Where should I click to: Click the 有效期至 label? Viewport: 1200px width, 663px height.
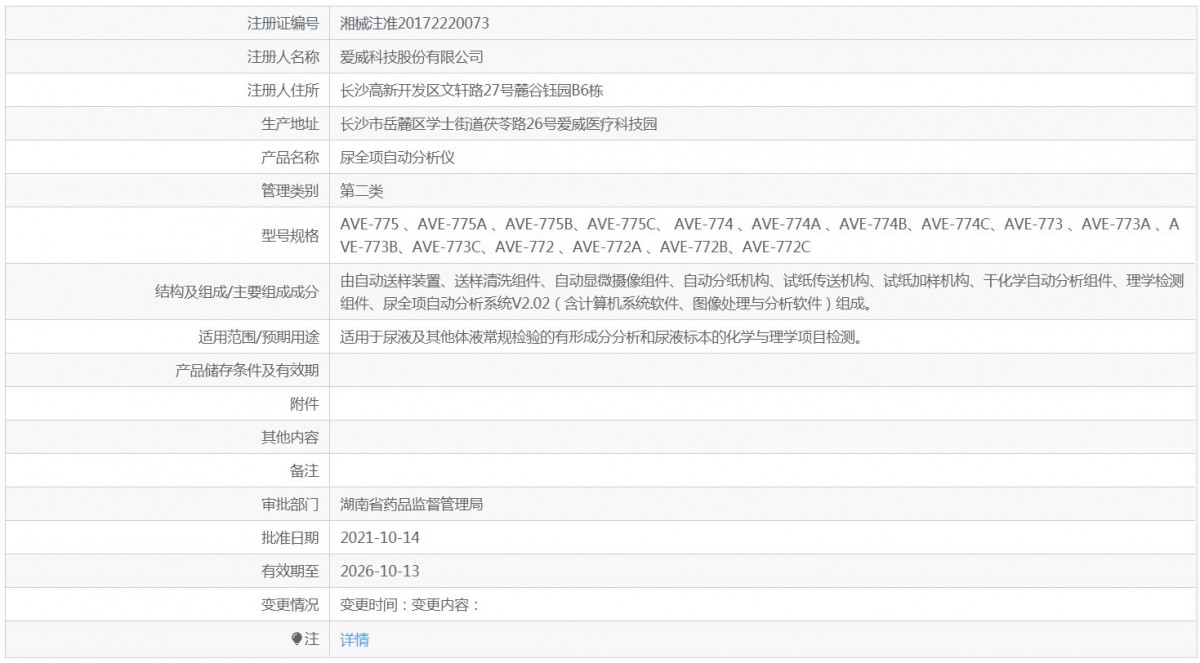290,571
